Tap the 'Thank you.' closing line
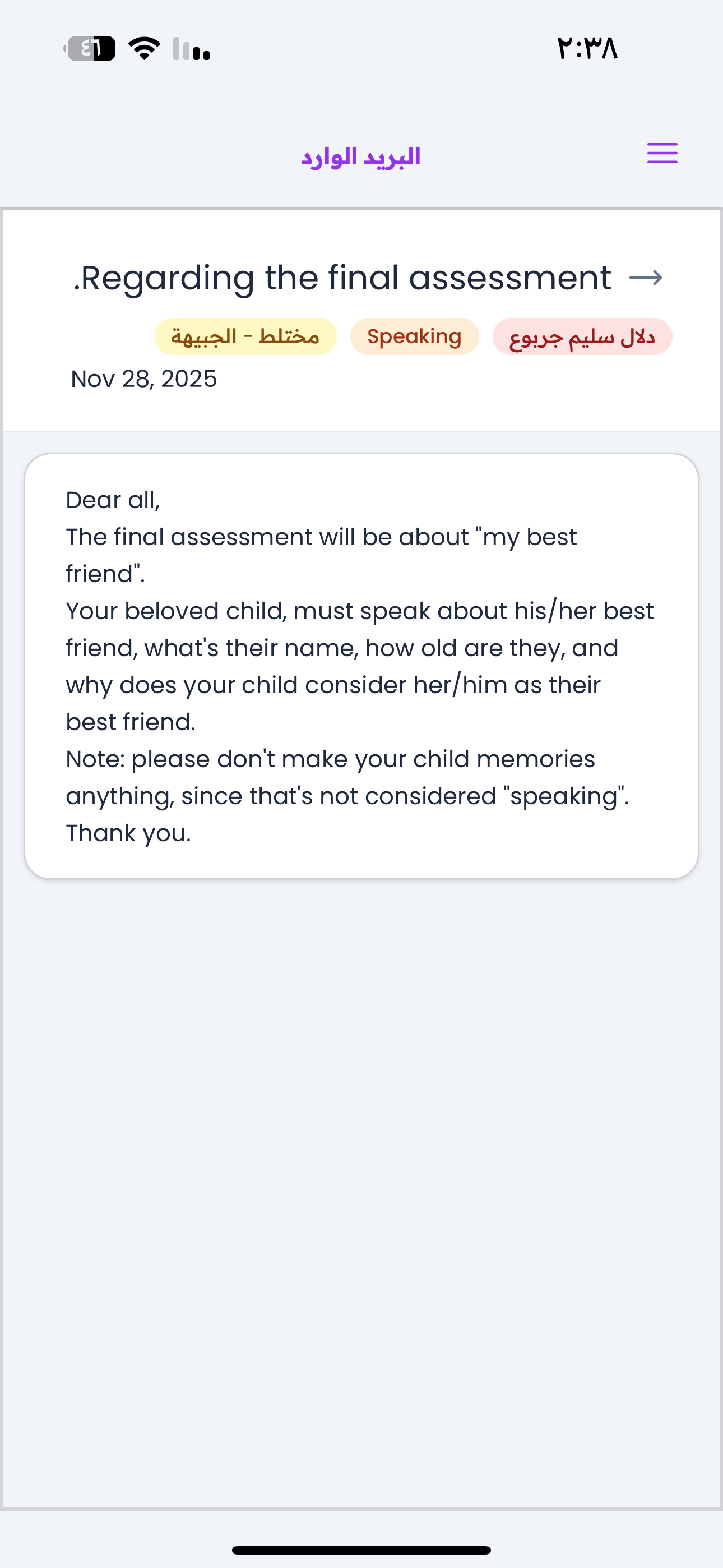723x1568 pixels. [128, 833]
